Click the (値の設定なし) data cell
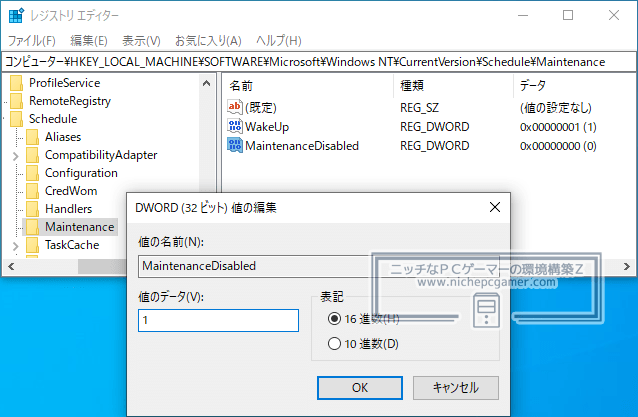This screenshot has height=417, width=638. (555, 108)
